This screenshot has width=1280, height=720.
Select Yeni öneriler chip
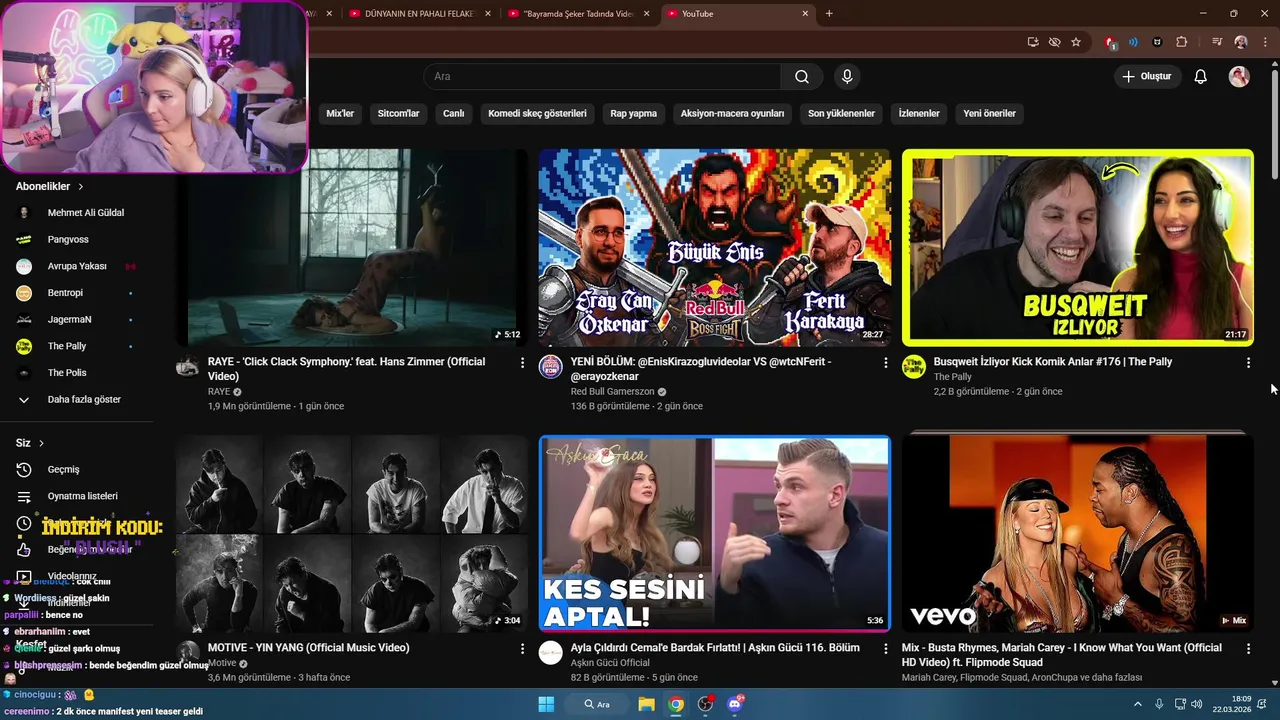(989, 114)
